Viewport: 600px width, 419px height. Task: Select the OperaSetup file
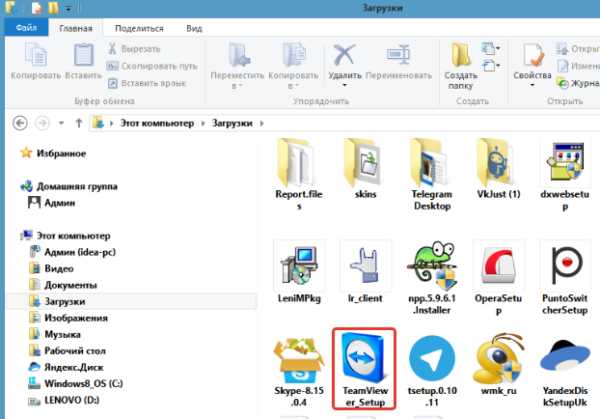498,277
